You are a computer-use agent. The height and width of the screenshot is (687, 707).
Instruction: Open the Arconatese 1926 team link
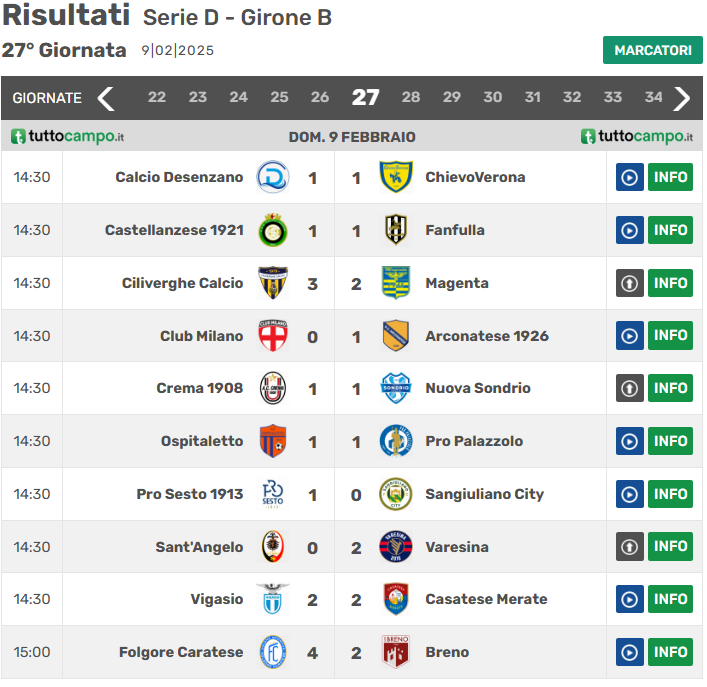point(486,336)
